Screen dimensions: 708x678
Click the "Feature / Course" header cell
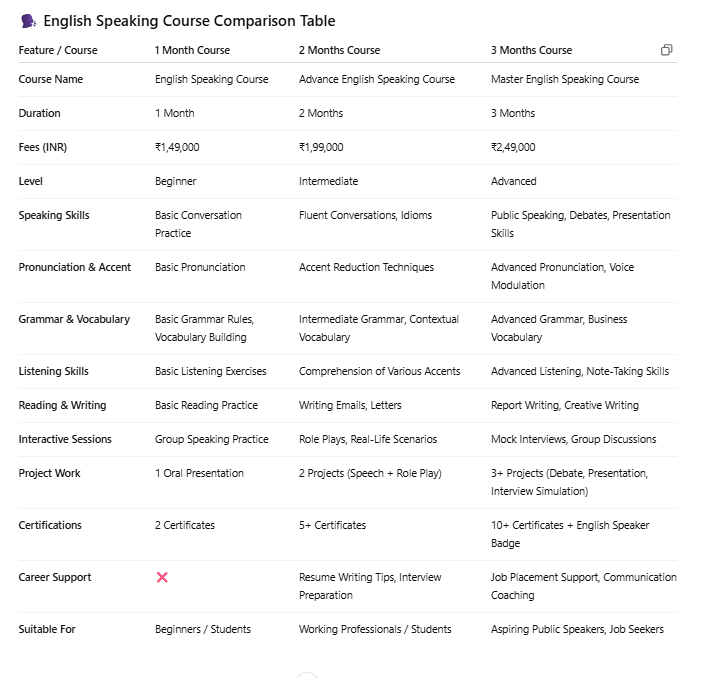tap(58, 50)
